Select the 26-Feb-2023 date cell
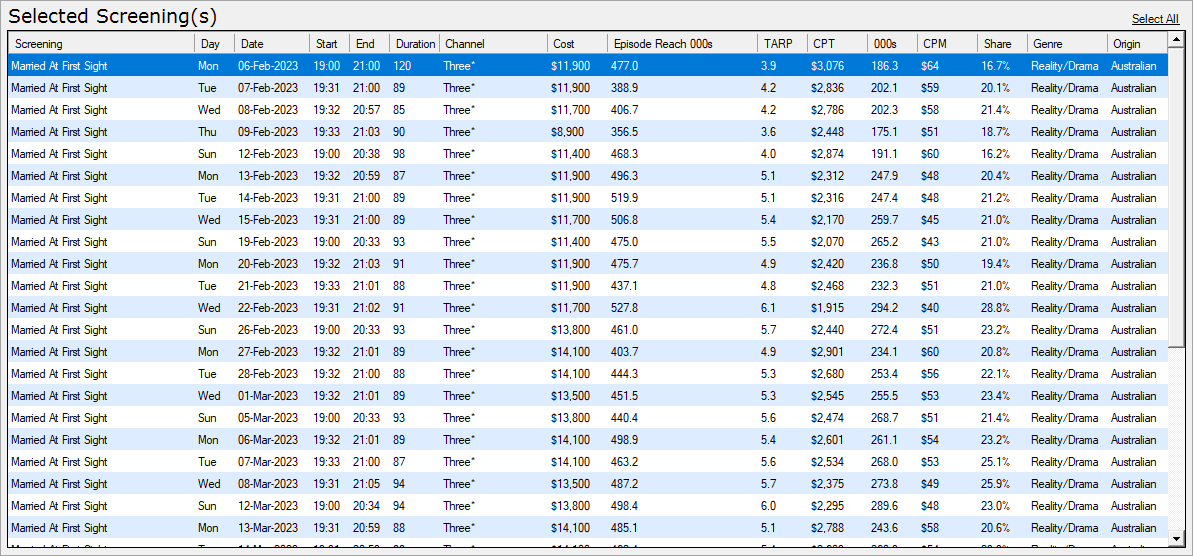Viewport: 1193px width, 556px height. click(x=269, y=330)
